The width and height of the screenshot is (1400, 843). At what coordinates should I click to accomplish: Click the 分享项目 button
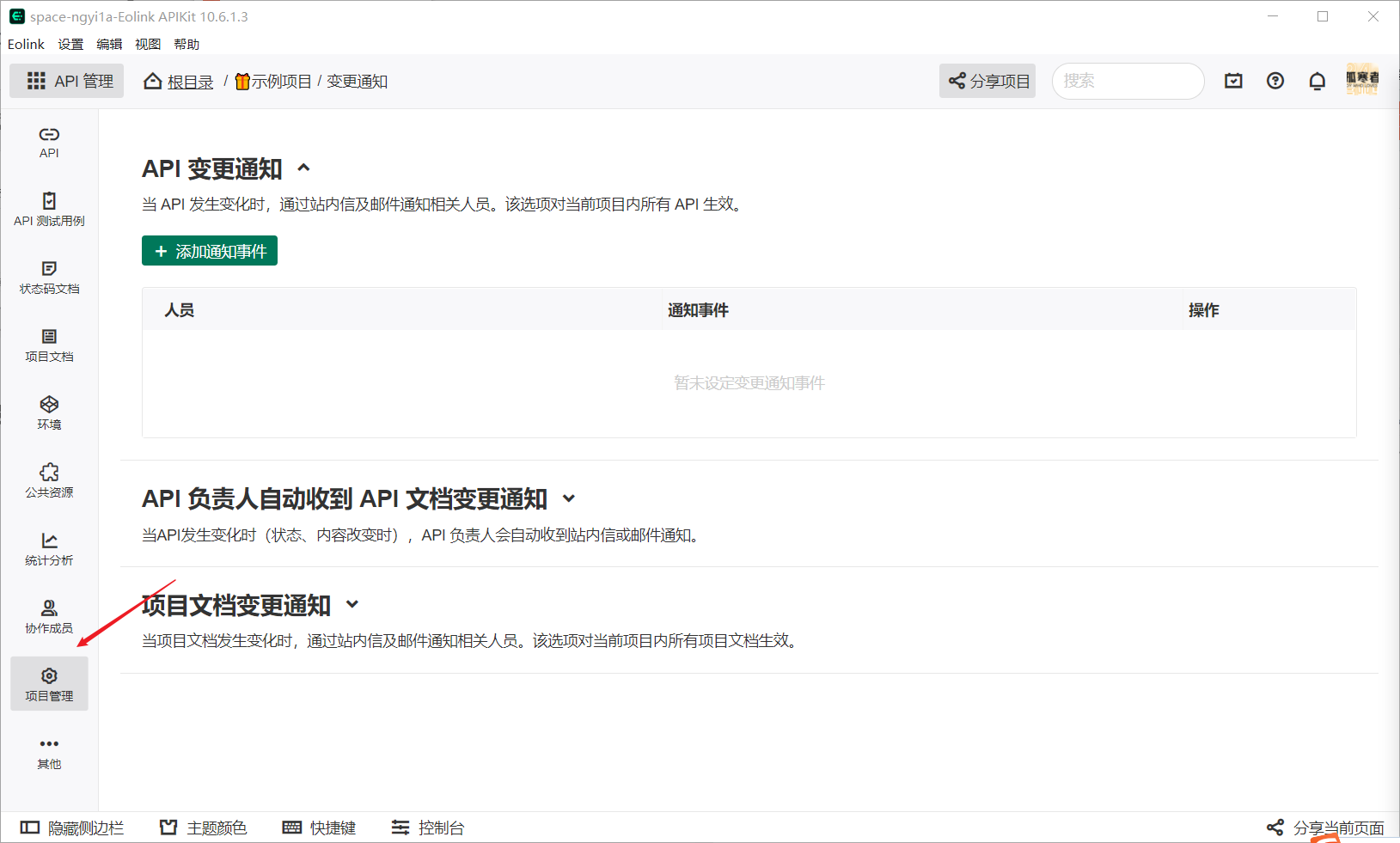coord(987,80)
